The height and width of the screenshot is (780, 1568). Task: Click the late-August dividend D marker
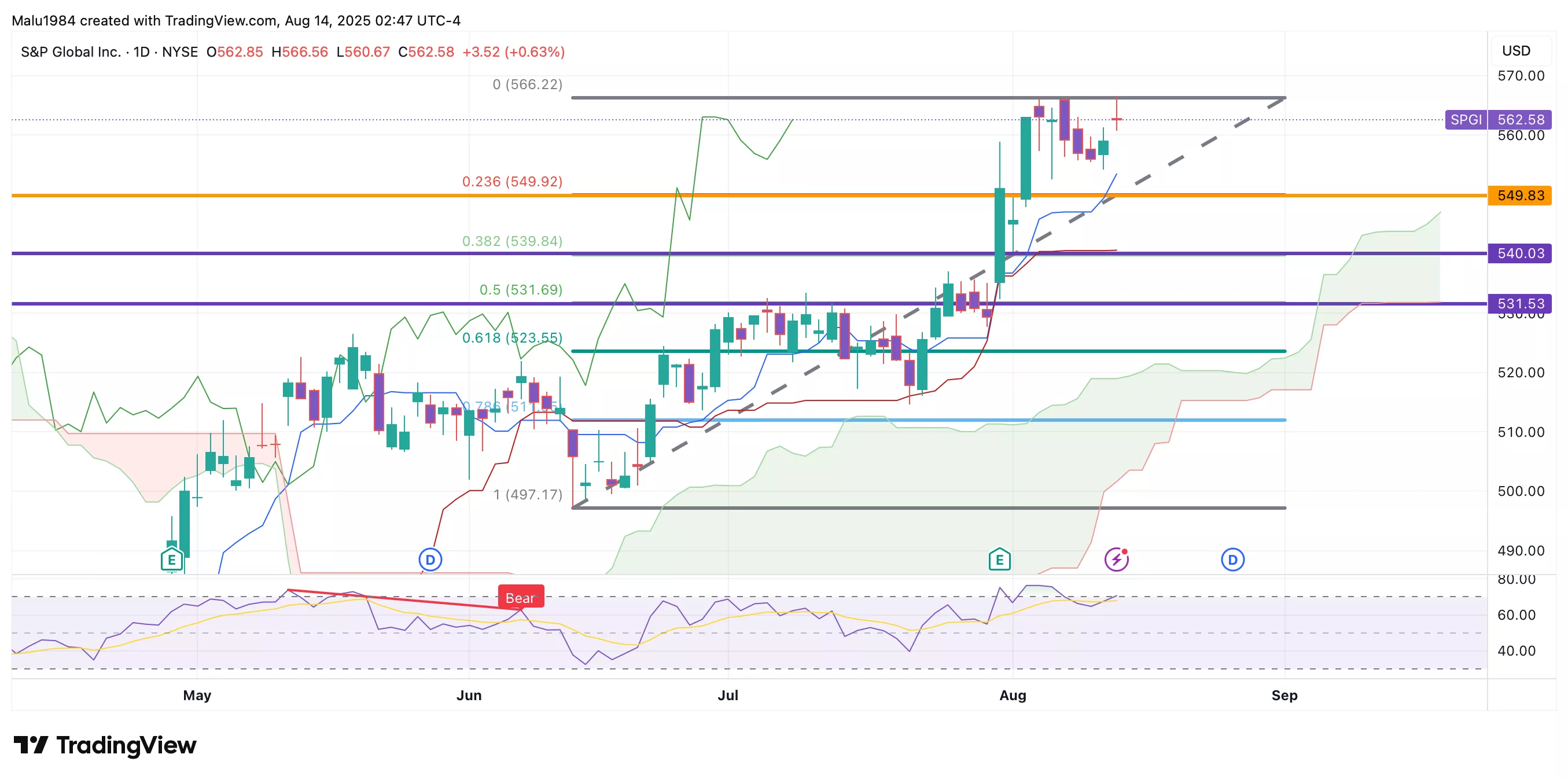click(1232, 560)
